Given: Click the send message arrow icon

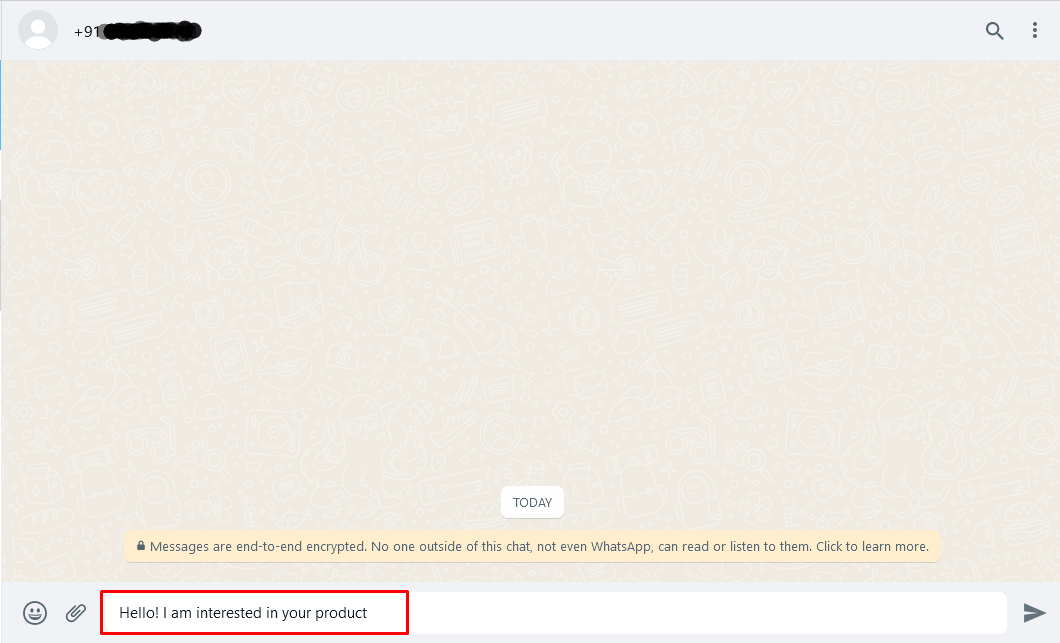Looking at the screenshot, I should click(x=1034, y=613).
